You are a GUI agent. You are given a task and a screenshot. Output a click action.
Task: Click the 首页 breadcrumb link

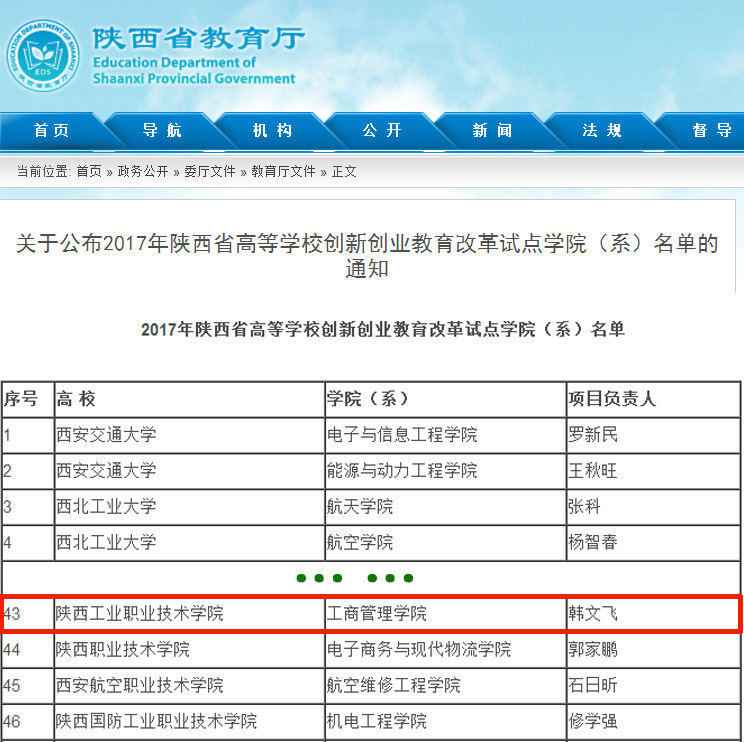89,172
